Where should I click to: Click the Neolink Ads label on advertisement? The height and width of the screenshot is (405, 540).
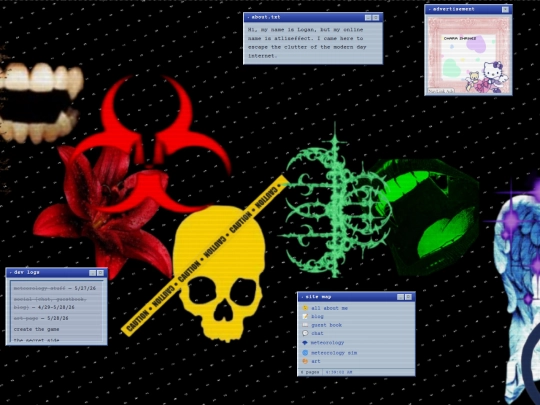click(x=441, y=91)
